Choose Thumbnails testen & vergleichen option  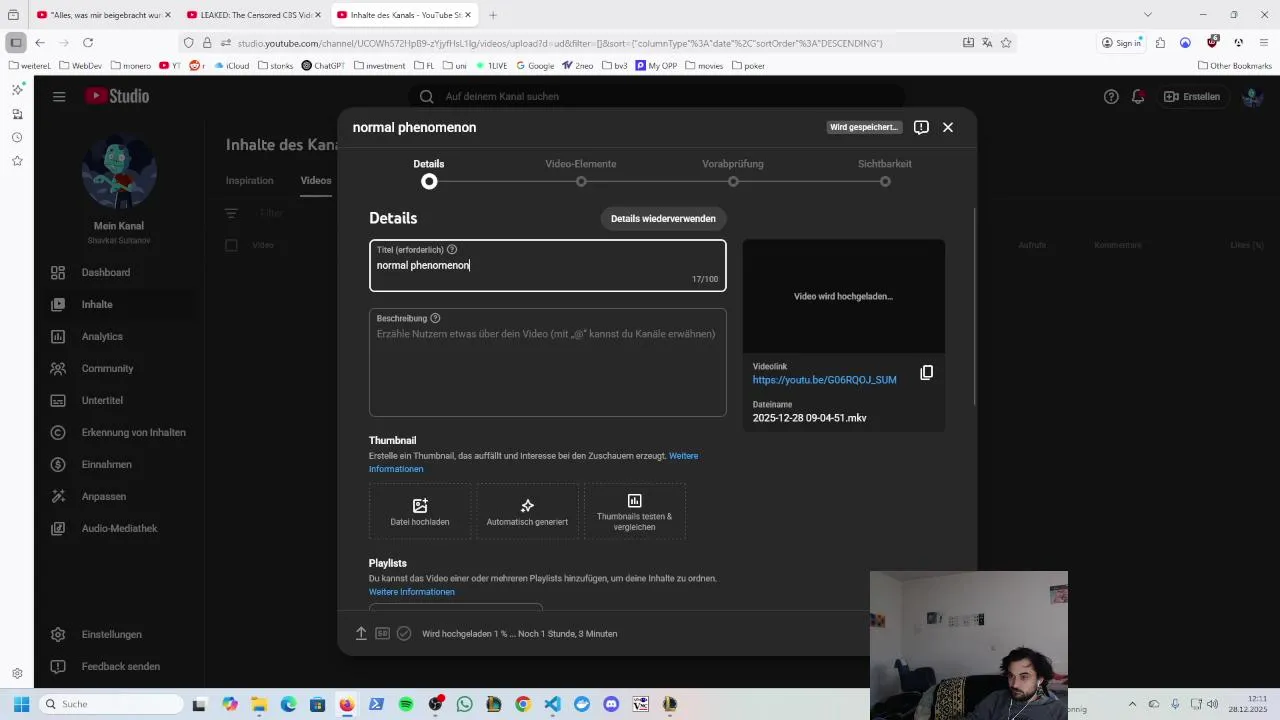tap(635, 512)
